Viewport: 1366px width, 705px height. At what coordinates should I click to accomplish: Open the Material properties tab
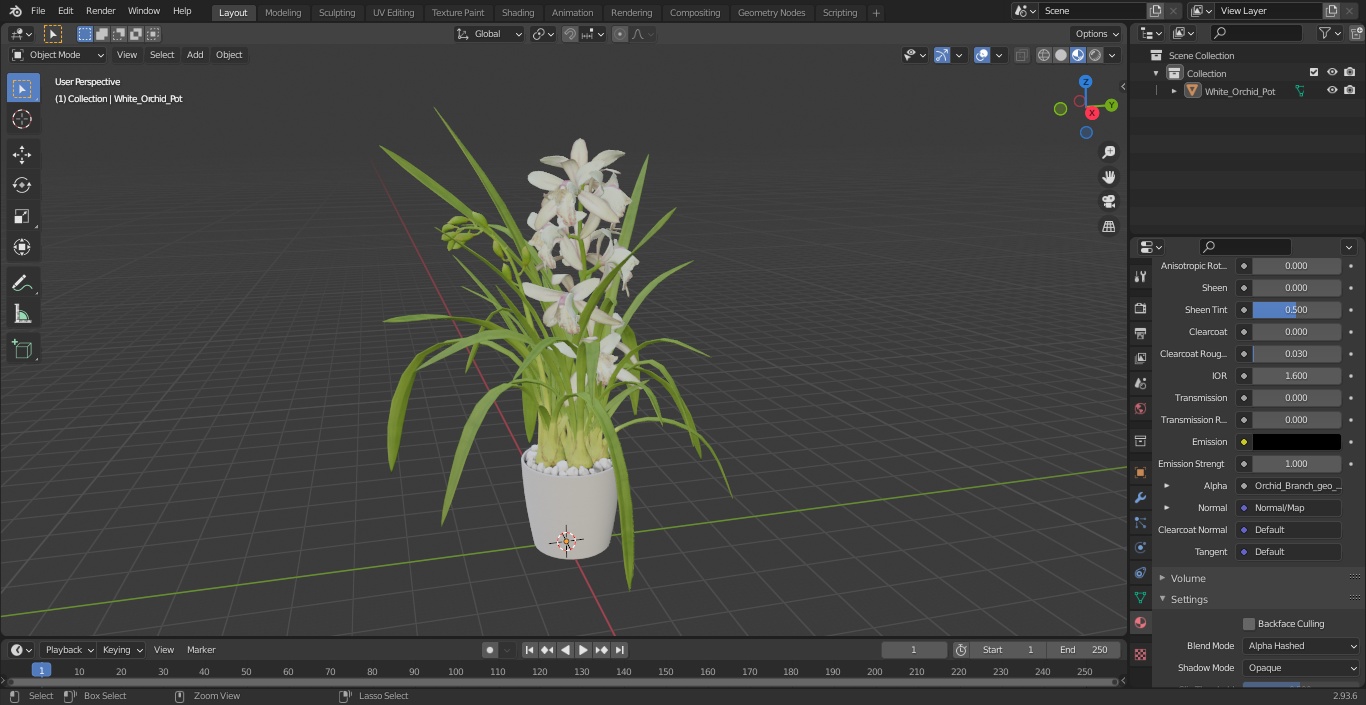click(x=1140, y=622)
